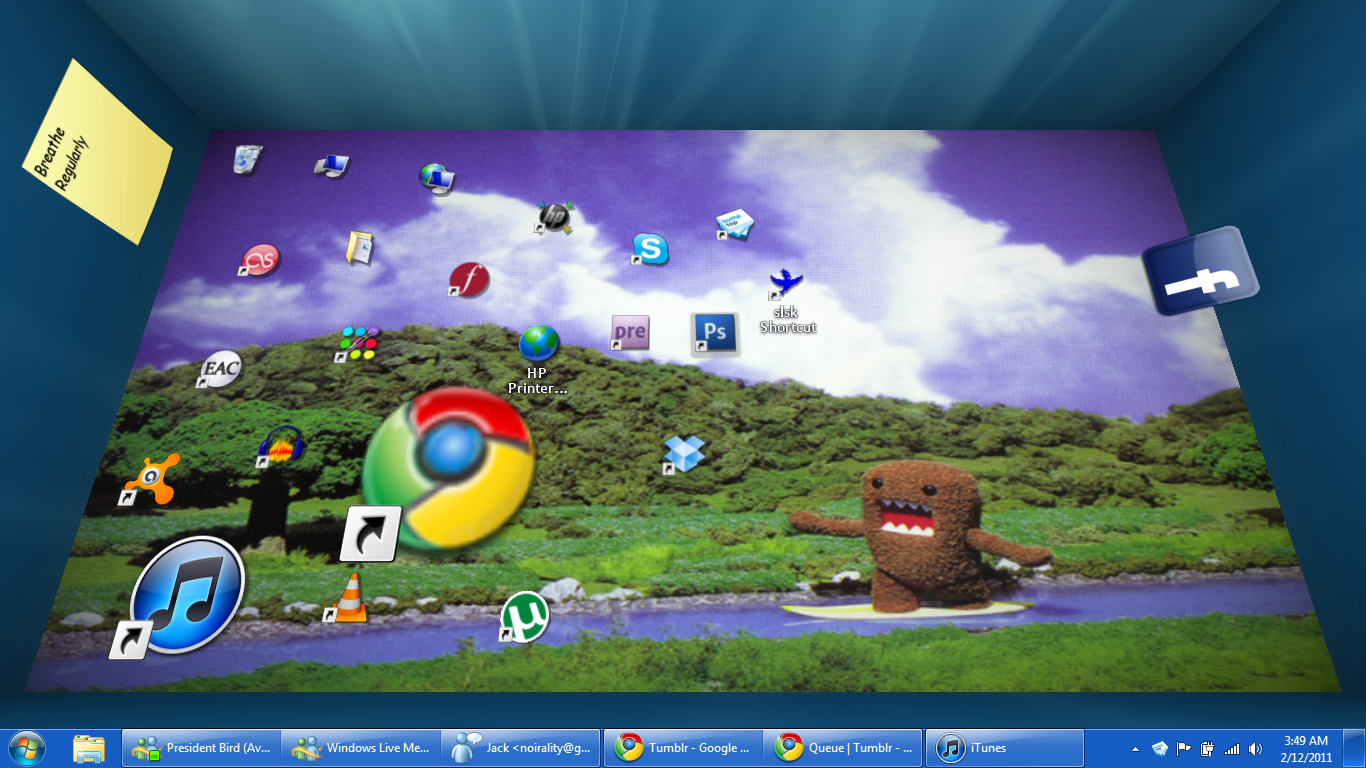Select the avast! antivirus desktop icon

tap(152, 478)
